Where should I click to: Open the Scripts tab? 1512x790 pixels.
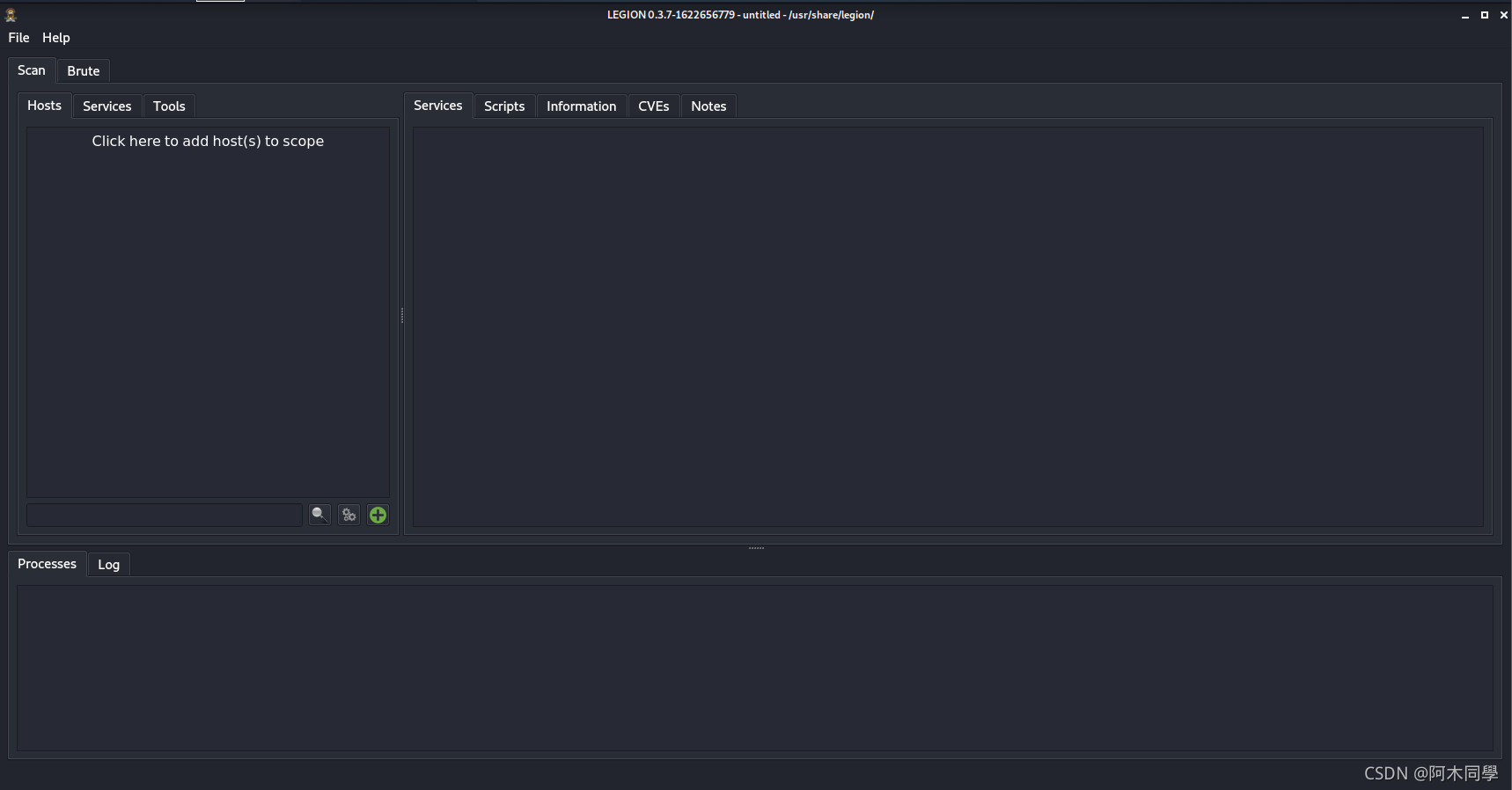click(504, 106)
